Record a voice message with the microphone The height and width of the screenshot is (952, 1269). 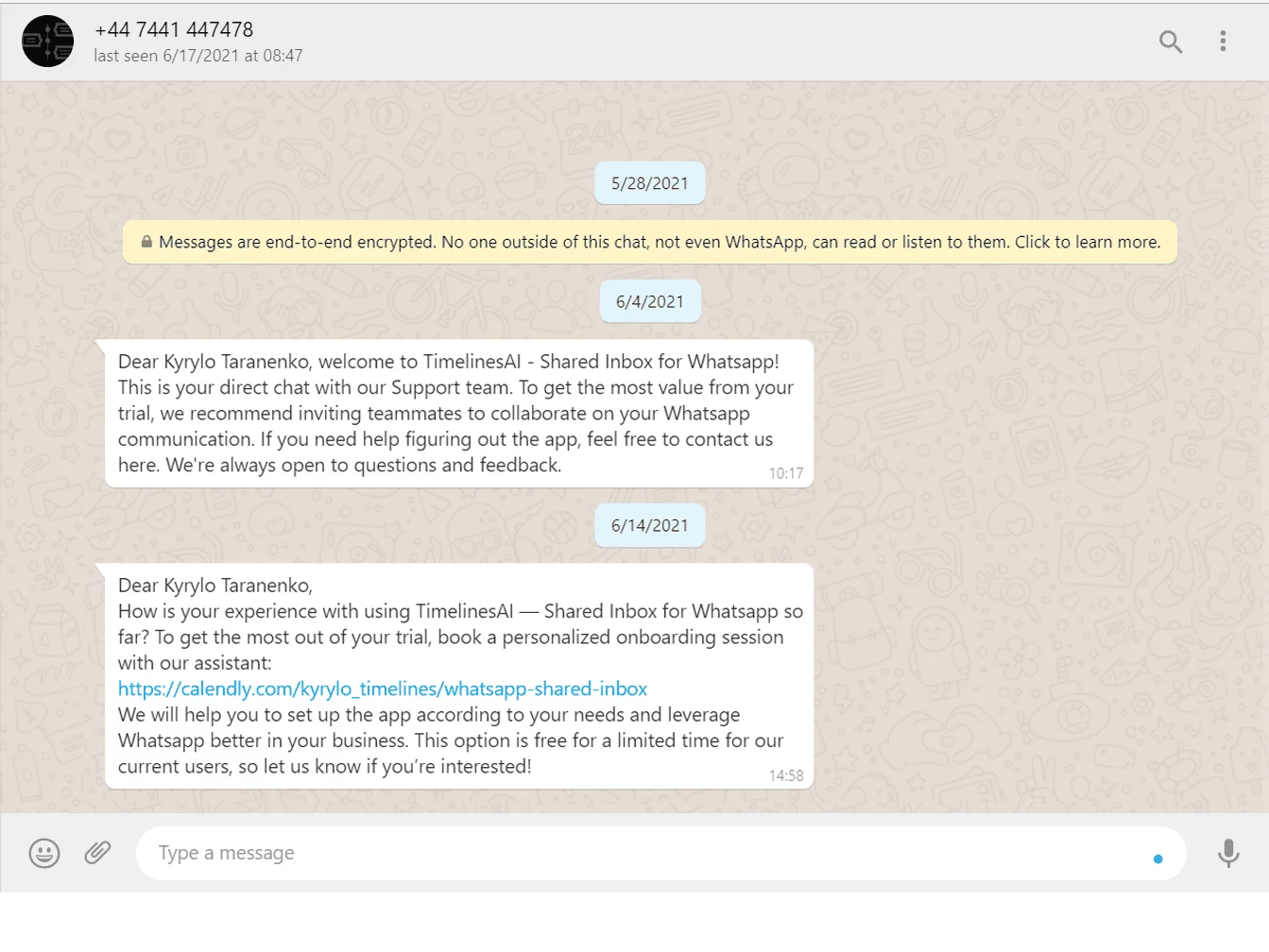coord(1228,853)
